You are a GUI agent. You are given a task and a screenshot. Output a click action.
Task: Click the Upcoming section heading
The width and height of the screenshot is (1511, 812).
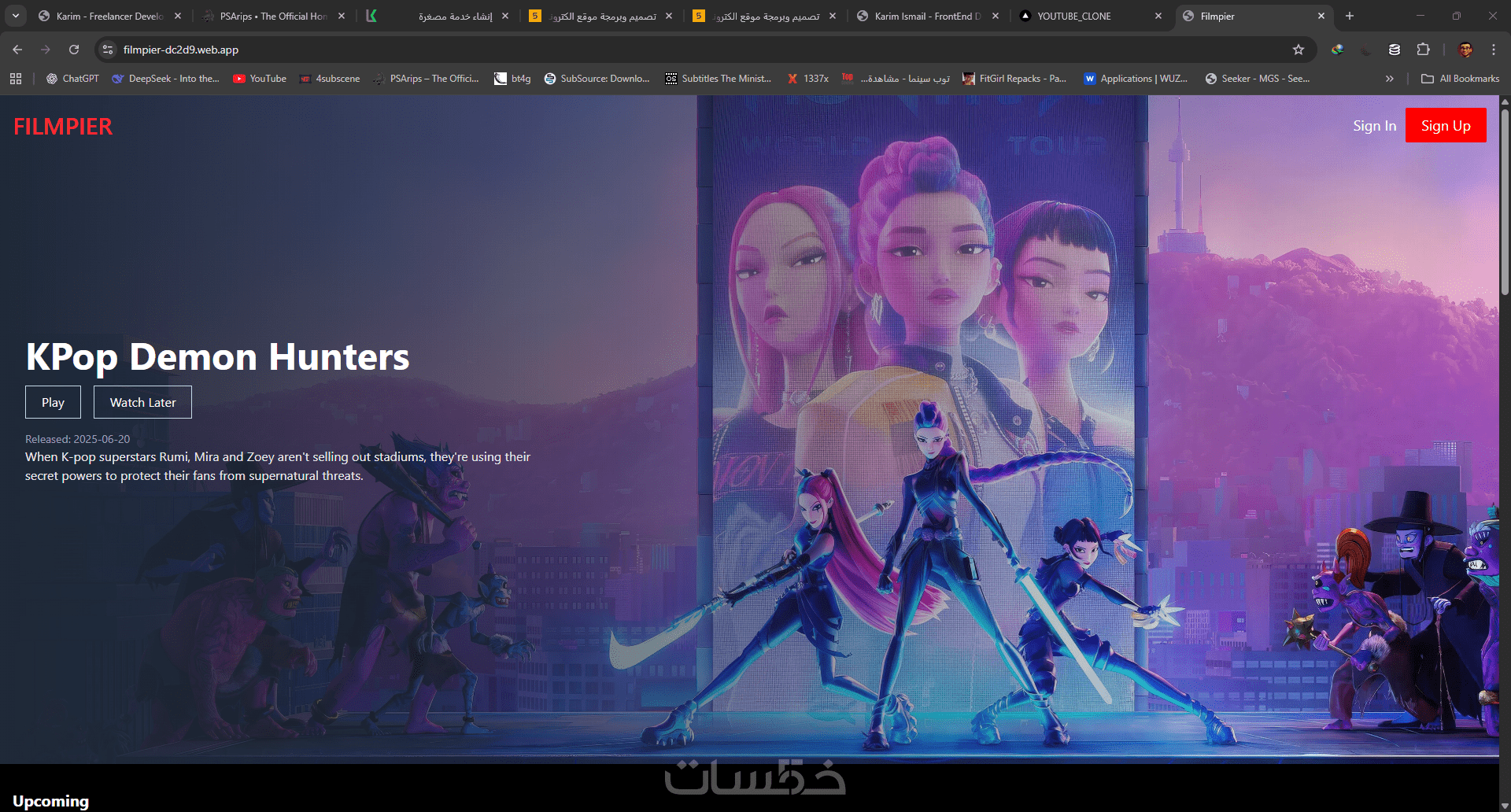tap(51, 801)
